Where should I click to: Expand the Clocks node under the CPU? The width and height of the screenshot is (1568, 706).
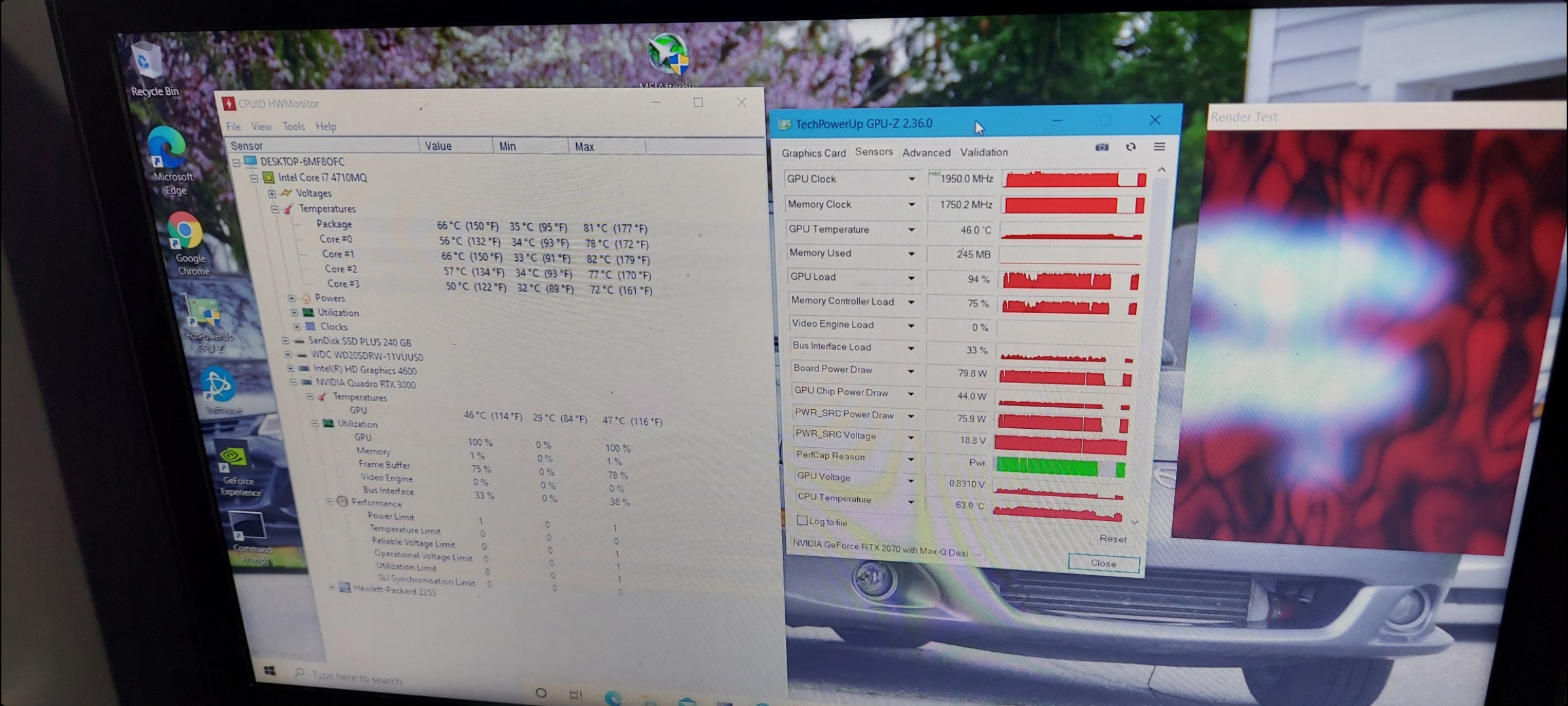[x=297, y=326]
